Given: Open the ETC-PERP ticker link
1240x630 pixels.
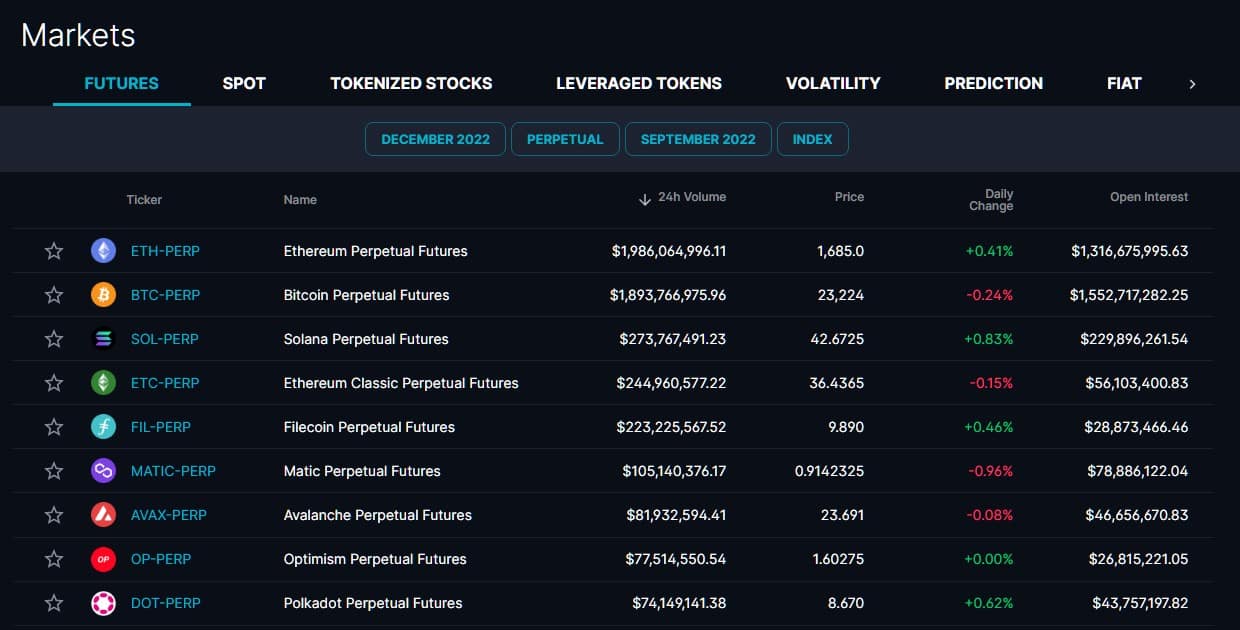Looking at the screenshot, I should click(x=165, y=383).
